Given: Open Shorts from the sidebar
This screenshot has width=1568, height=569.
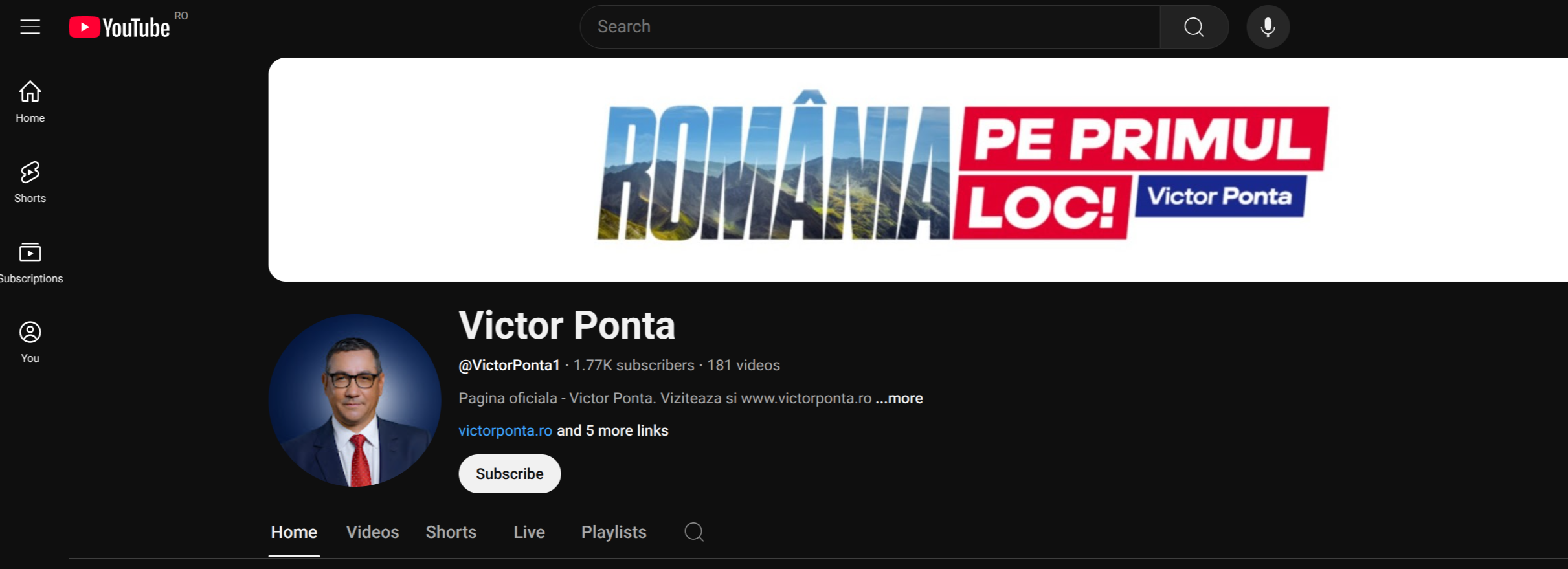Looking at the screenshot, I should (30, 182).
